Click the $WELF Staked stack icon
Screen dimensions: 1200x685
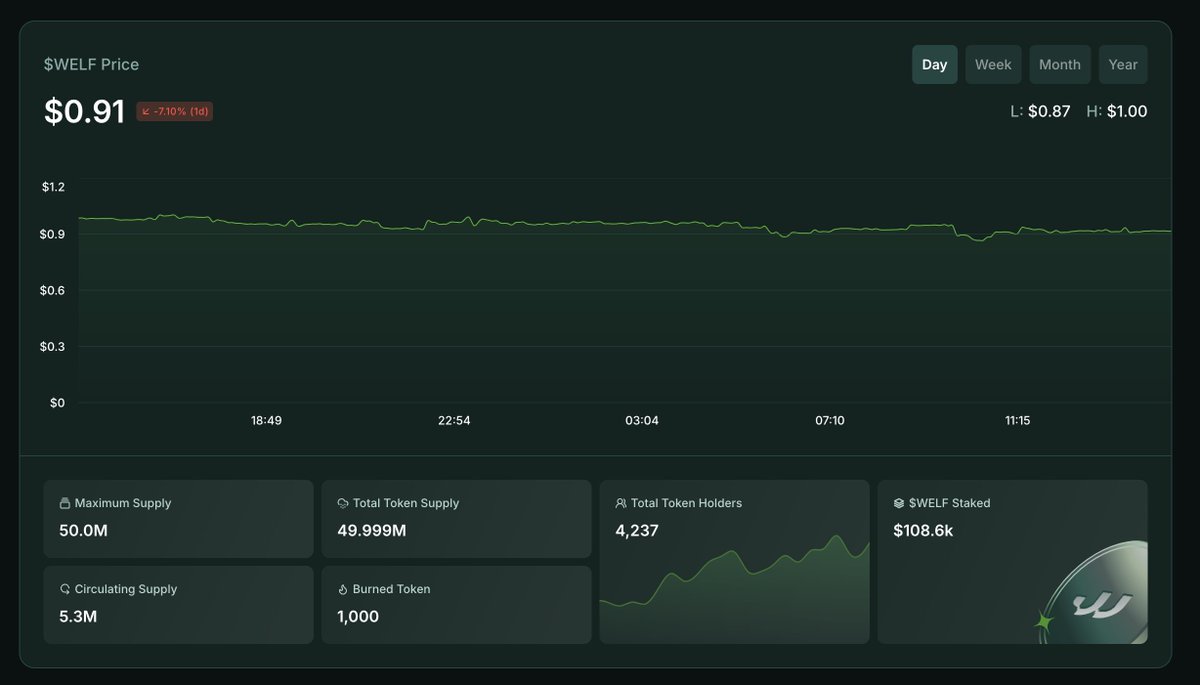click(x=898, y=503)
